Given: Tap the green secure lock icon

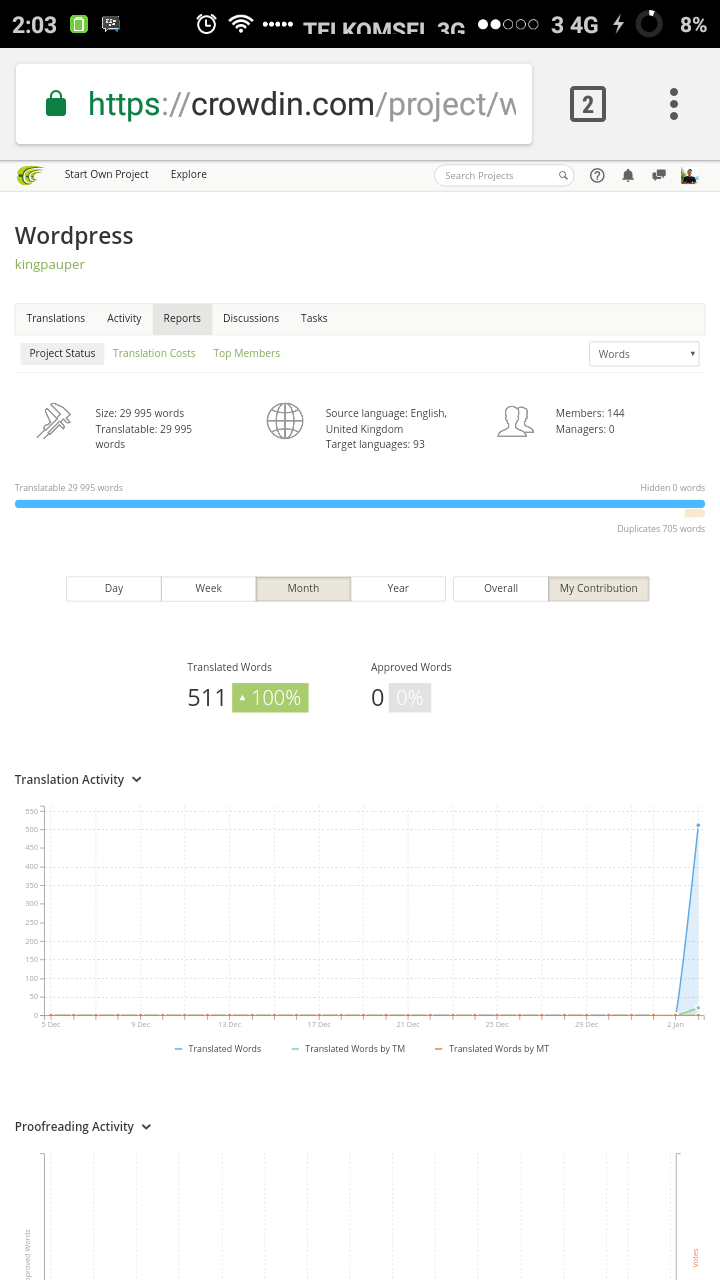Looking at the screenshot, I should tap(56, 104).
